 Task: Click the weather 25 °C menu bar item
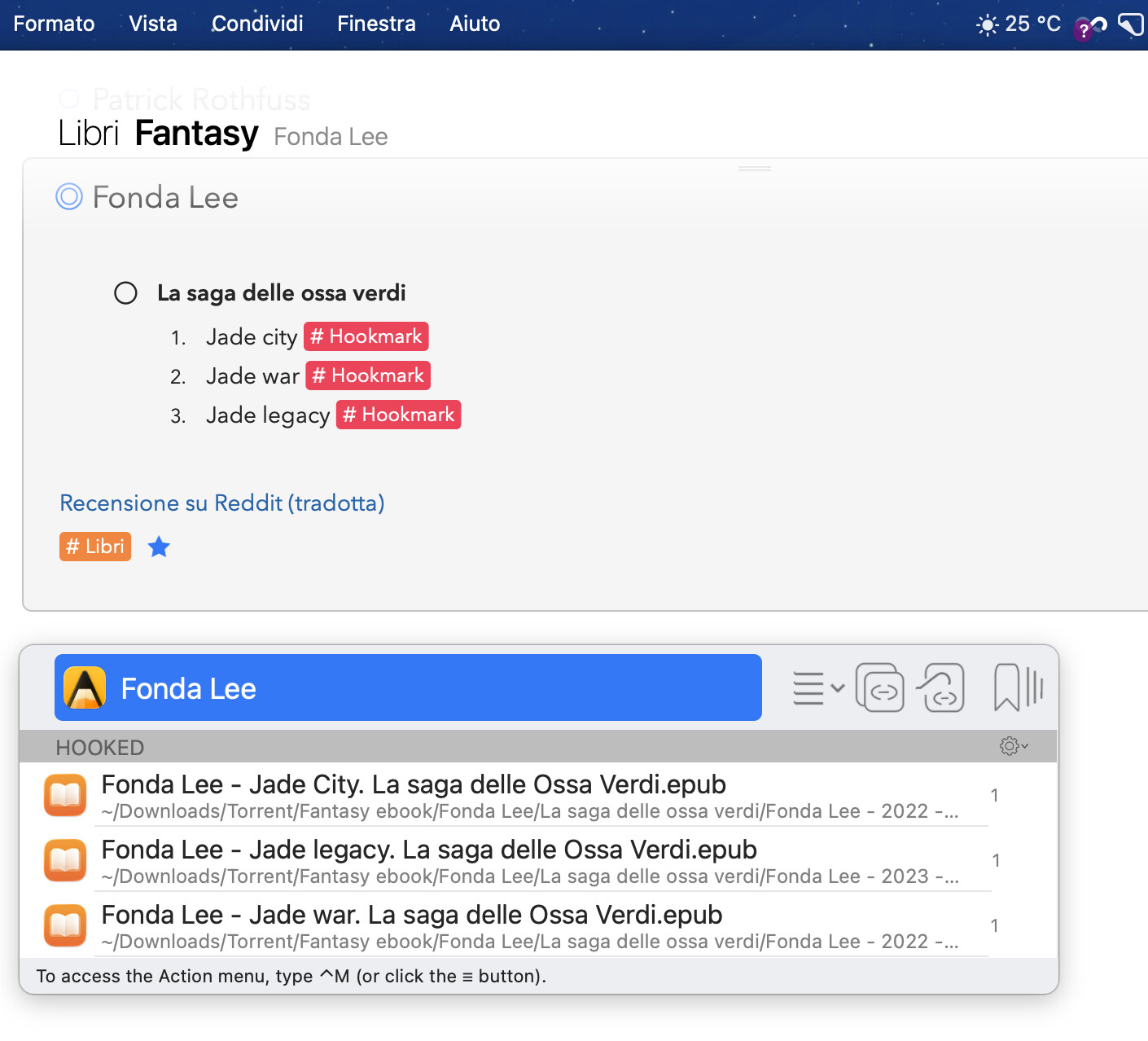(1019, 24)
